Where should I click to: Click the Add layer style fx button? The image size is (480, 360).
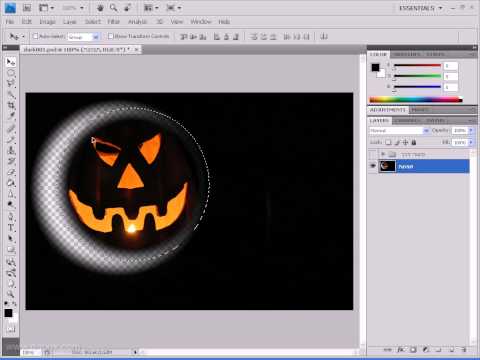[400, 350]
